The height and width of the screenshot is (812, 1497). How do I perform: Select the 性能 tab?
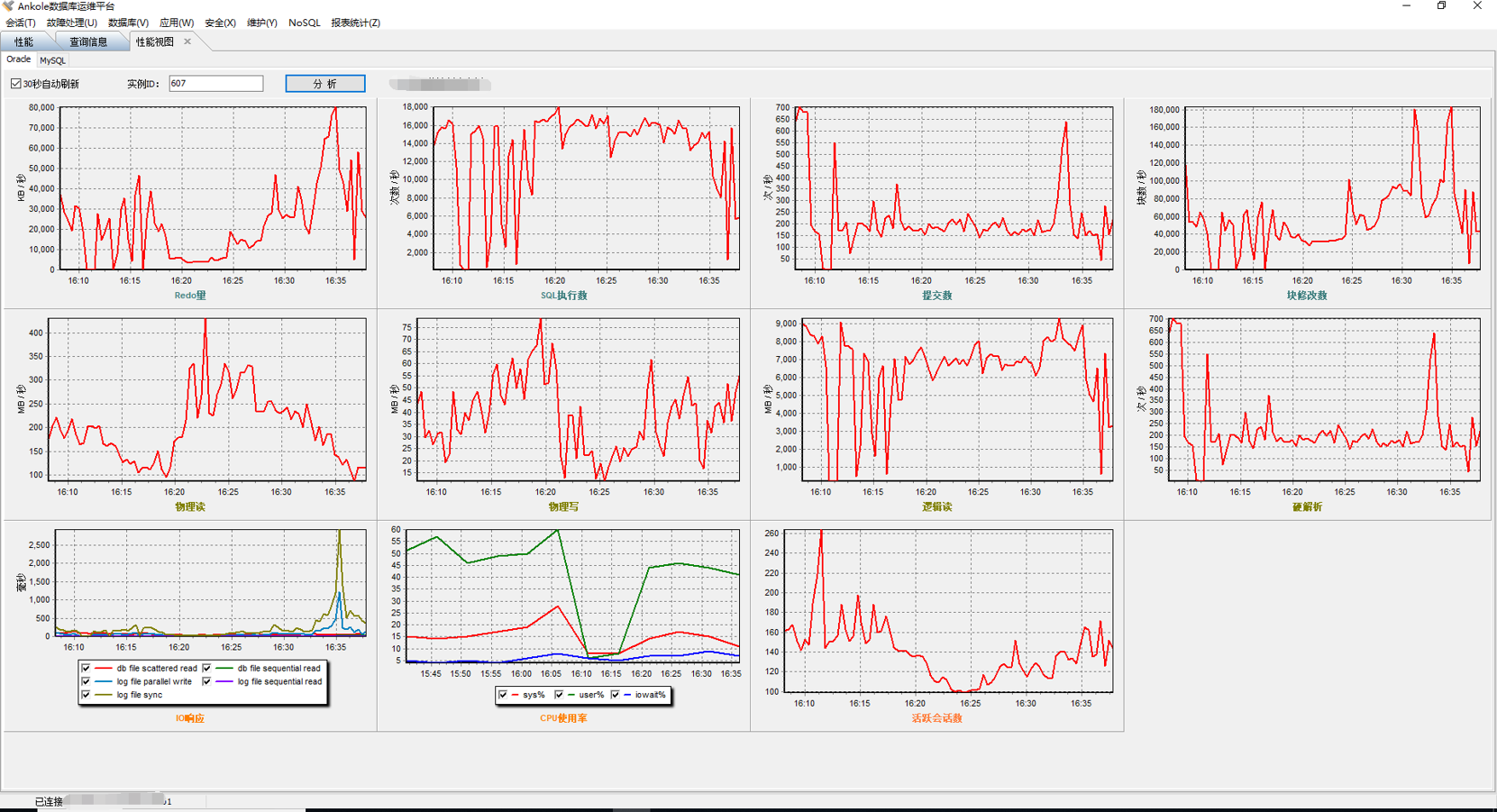pos(24,41)
